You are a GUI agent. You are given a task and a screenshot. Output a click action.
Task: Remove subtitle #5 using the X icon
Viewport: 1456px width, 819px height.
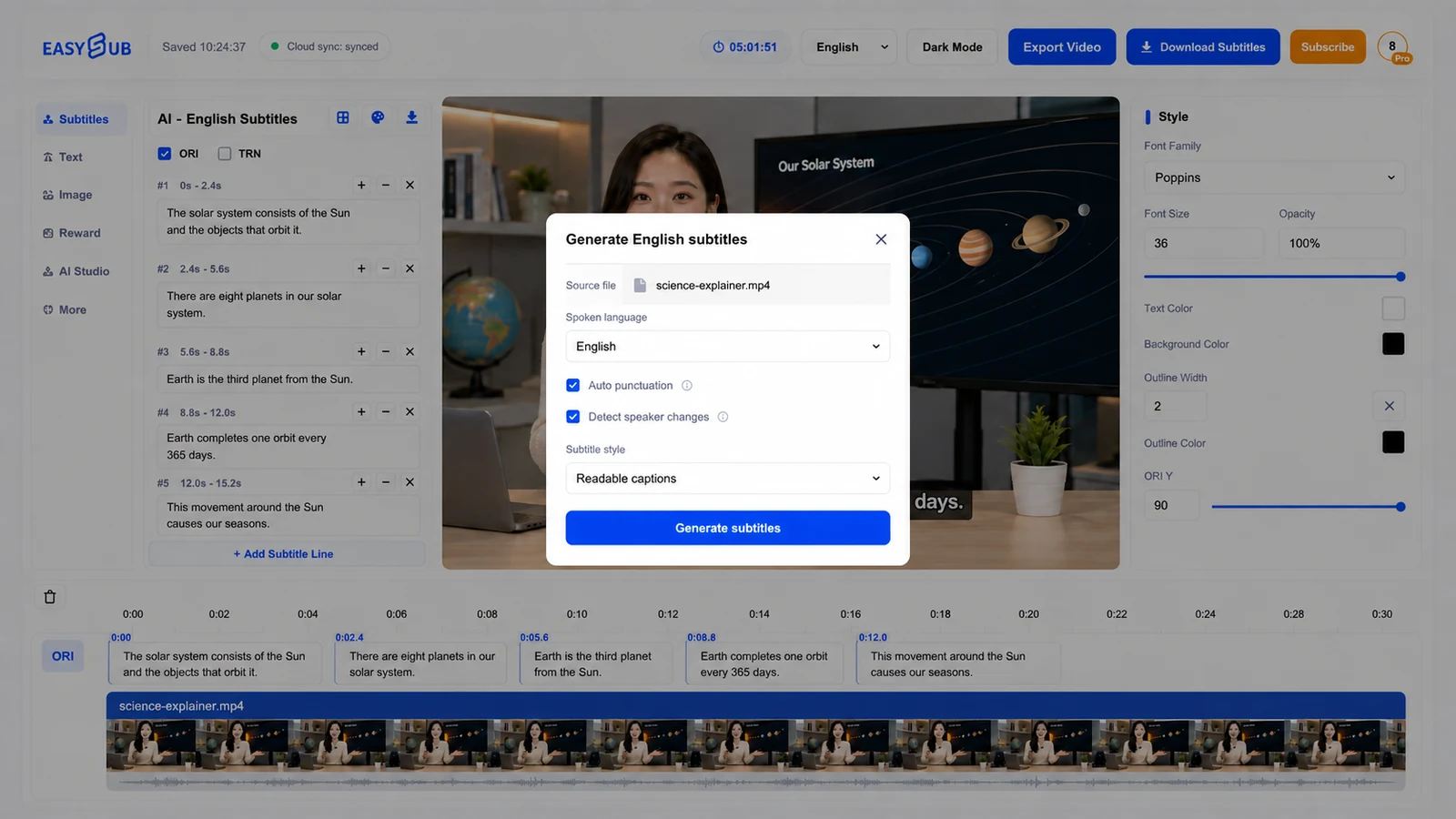click(x=409, y=482)
